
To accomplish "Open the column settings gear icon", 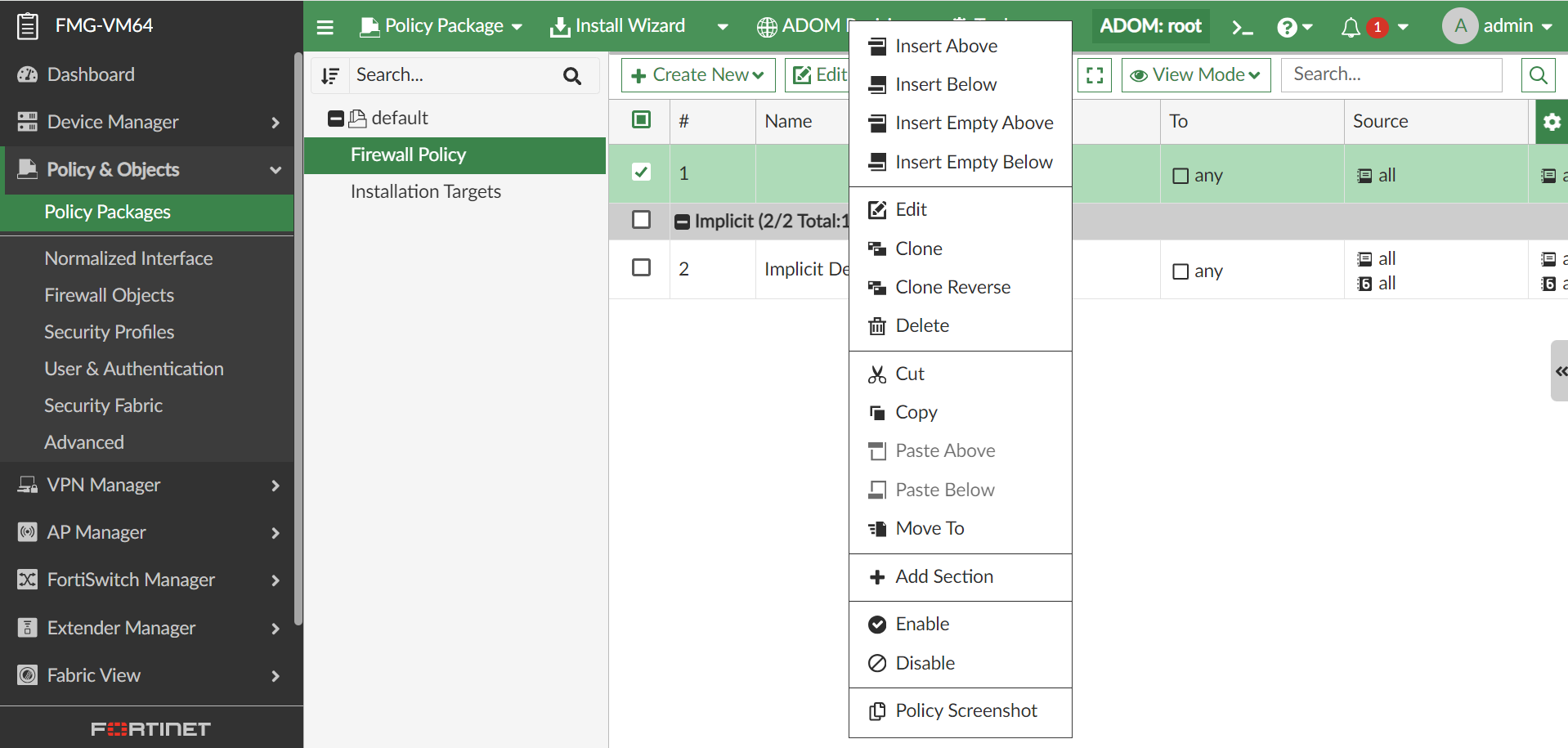I will pos(1551,122).
